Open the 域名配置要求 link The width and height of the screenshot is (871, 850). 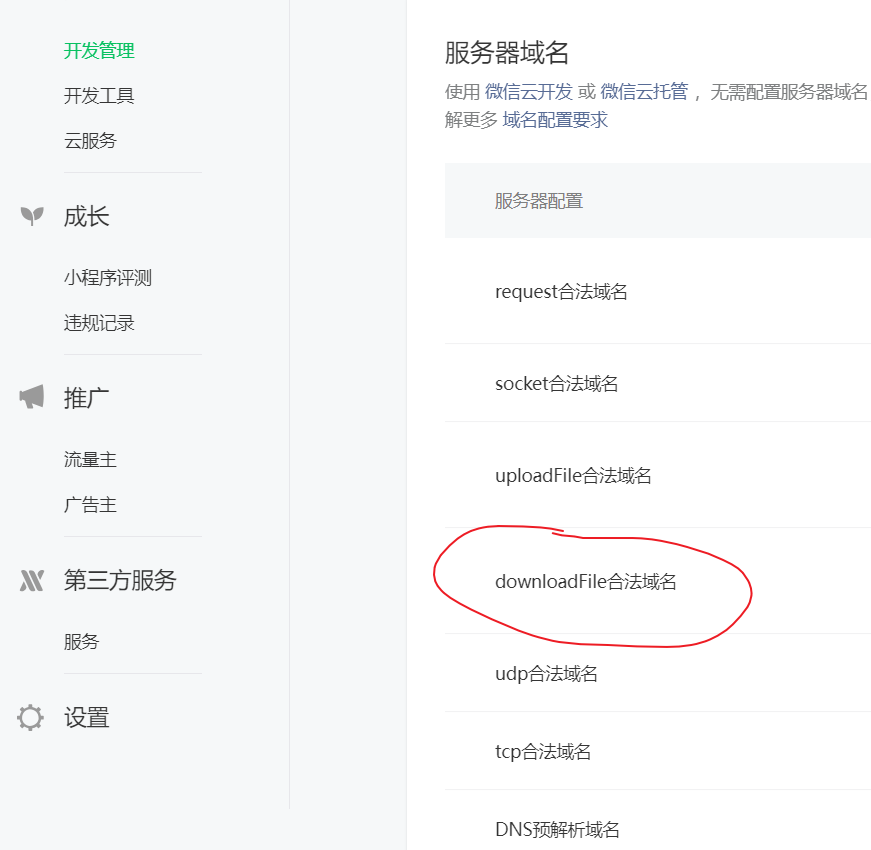(x=555, y=120)
